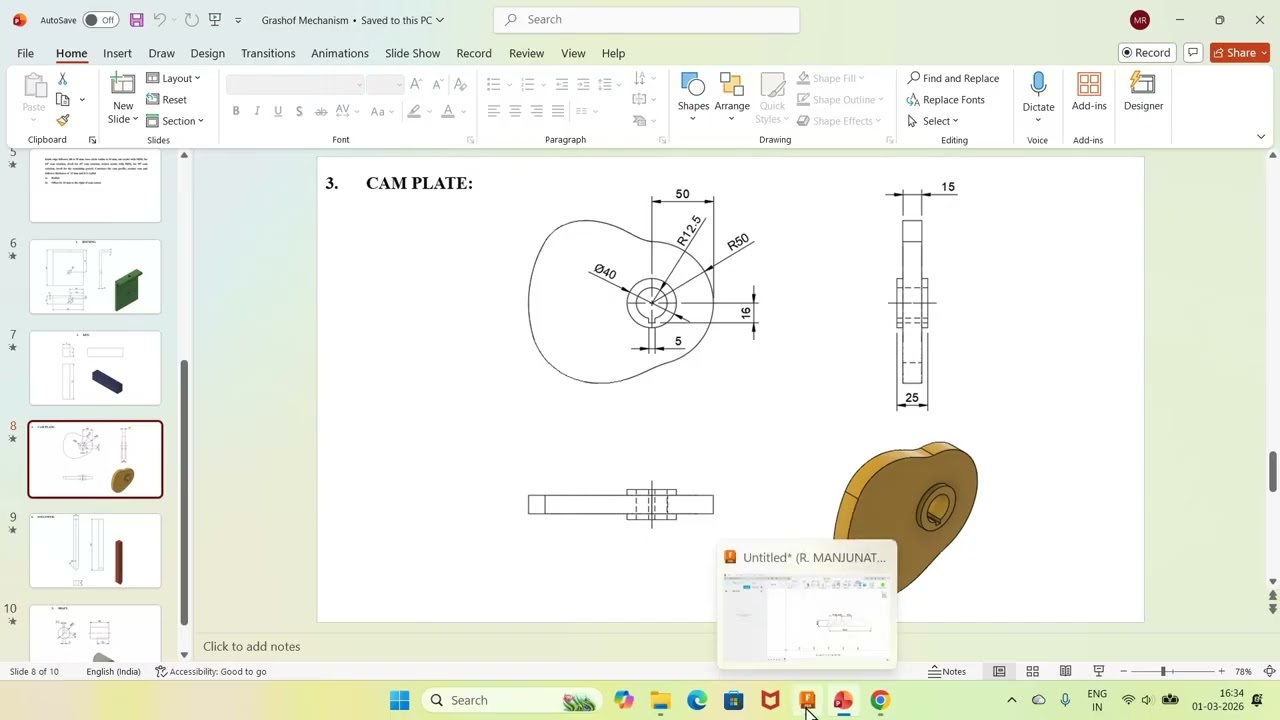This screenshot has width=1280, height=720.
Task: Expand the Shape Effects menu
Action: coord(839,121)
